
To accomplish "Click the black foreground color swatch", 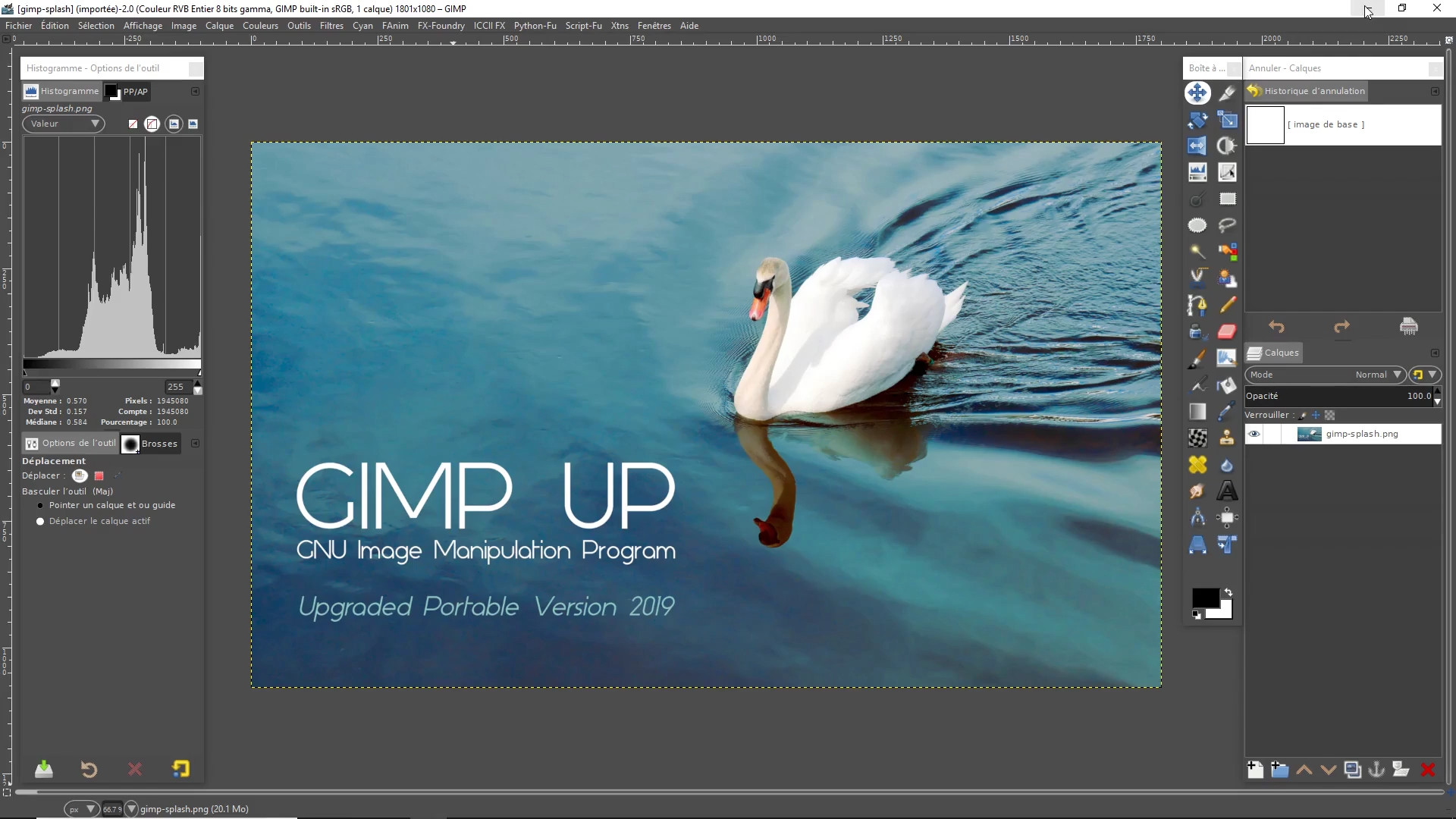I will click(1205, 598).
